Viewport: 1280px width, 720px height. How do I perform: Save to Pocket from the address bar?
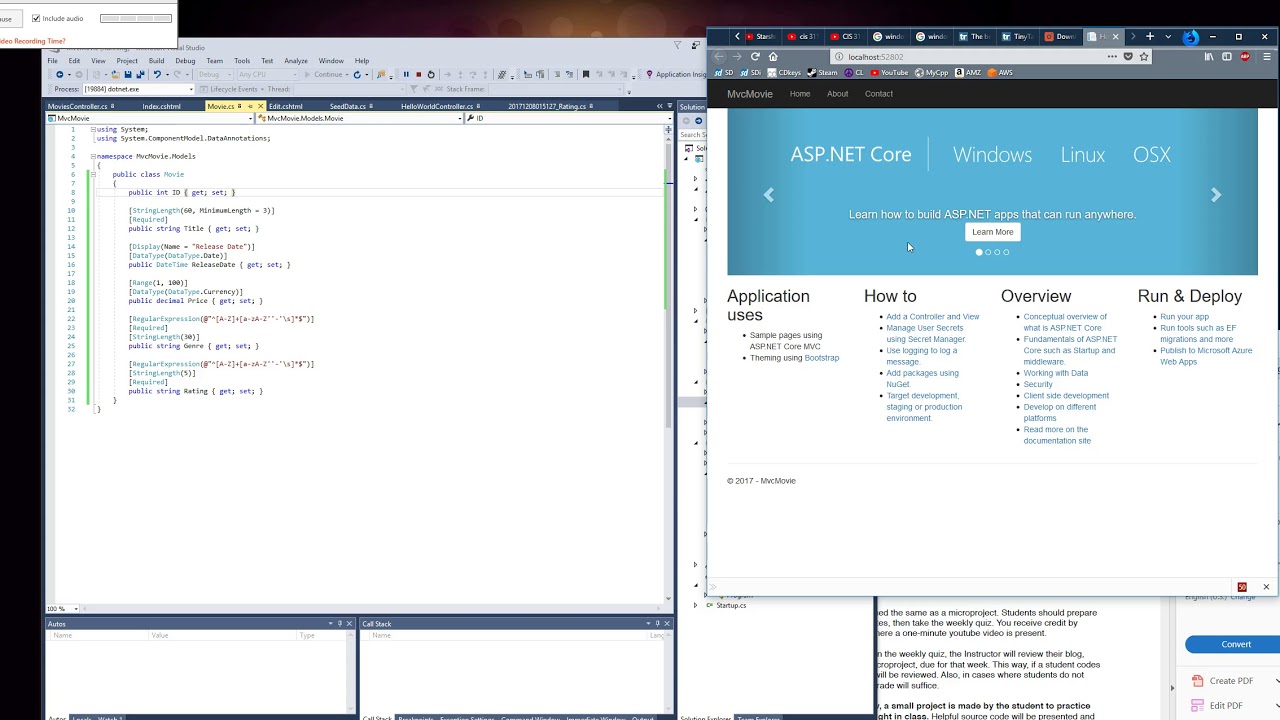click(1128, 57)
